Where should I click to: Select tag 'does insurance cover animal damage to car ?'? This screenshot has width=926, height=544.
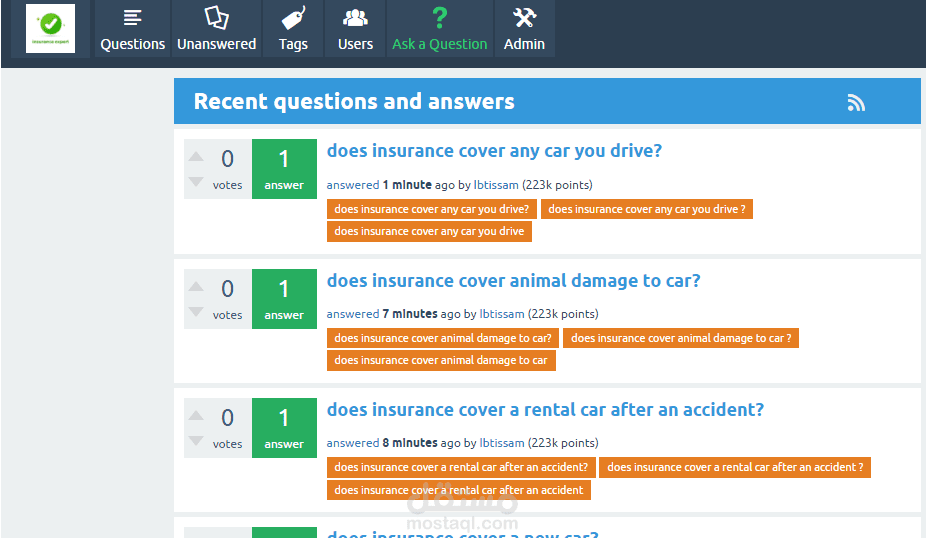[x=680, y=338]
